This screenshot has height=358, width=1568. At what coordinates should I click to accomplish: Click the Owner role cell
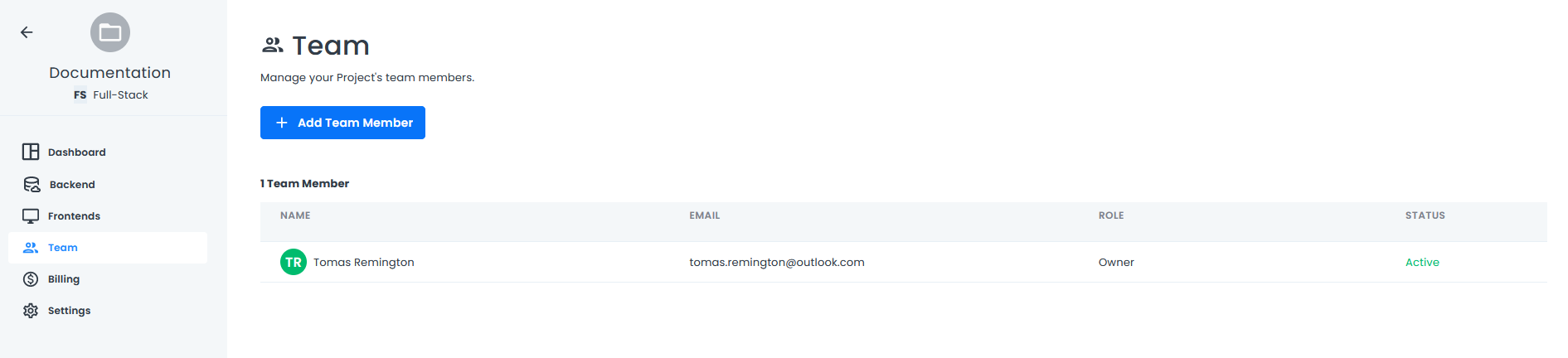(1116, 263)
